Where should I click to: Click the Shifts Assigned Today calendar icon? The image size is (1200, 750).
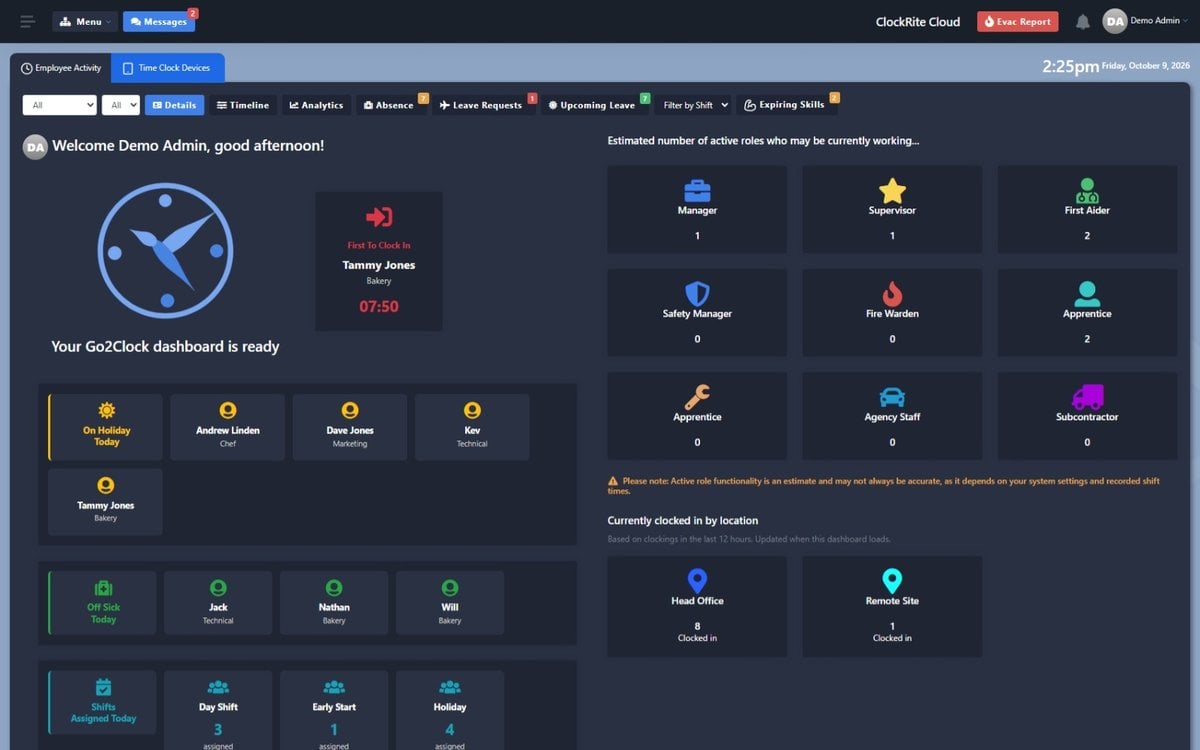pos(103,687)
